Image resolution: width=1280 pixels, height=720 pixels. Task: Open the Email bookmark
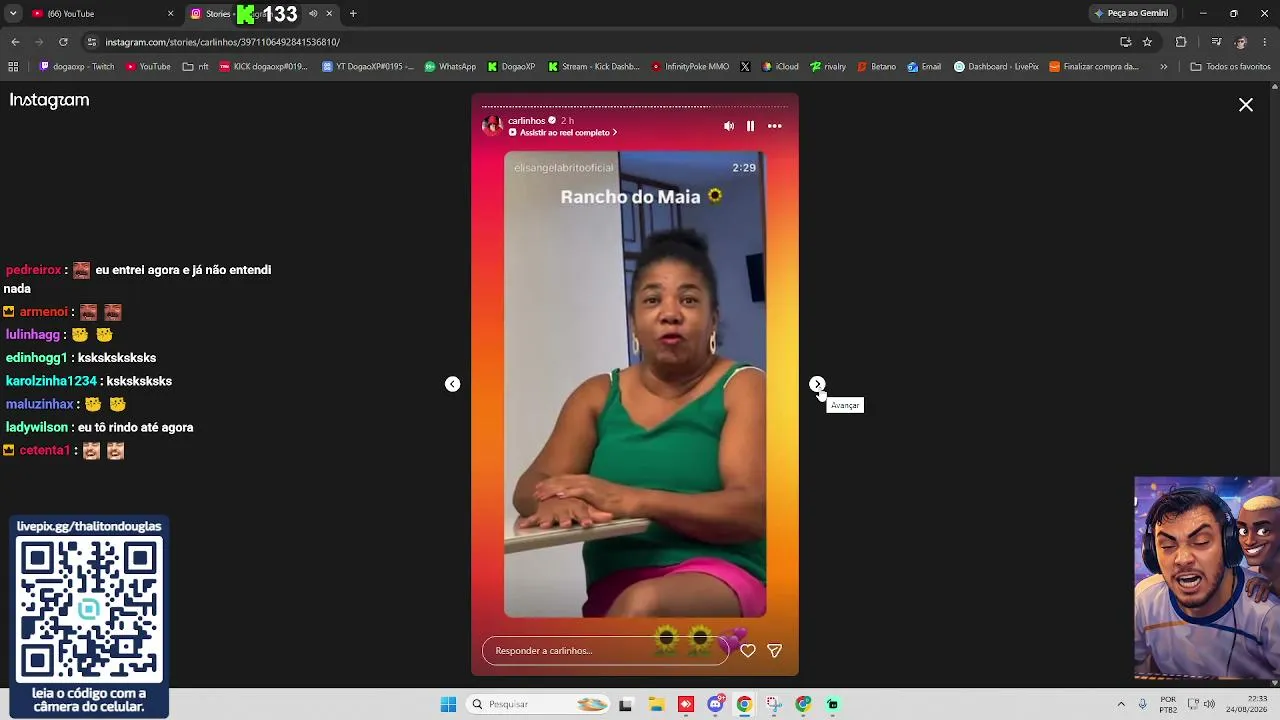coord(924,67)
